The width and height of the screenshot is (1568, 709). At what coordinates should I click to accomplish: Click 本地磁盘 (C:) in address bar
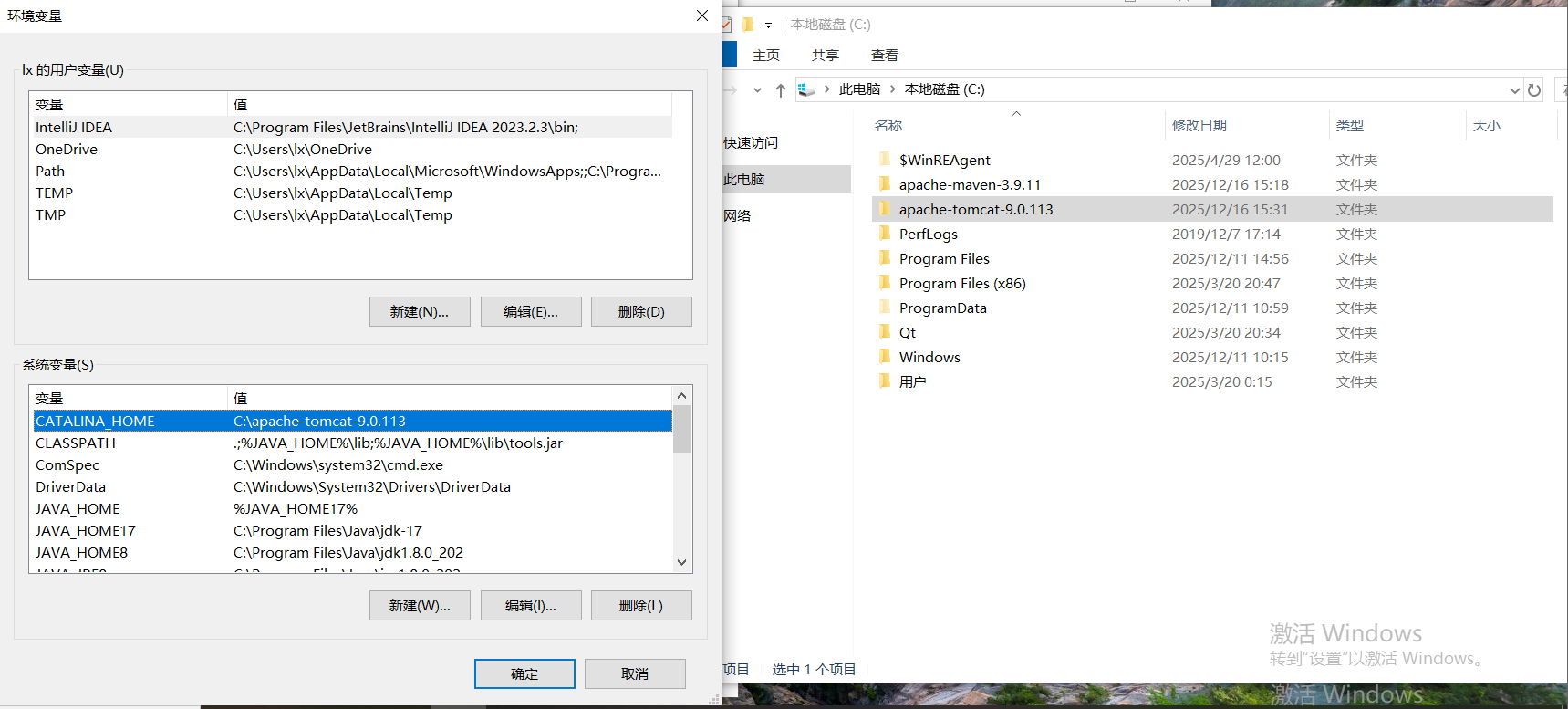(944, 89)
